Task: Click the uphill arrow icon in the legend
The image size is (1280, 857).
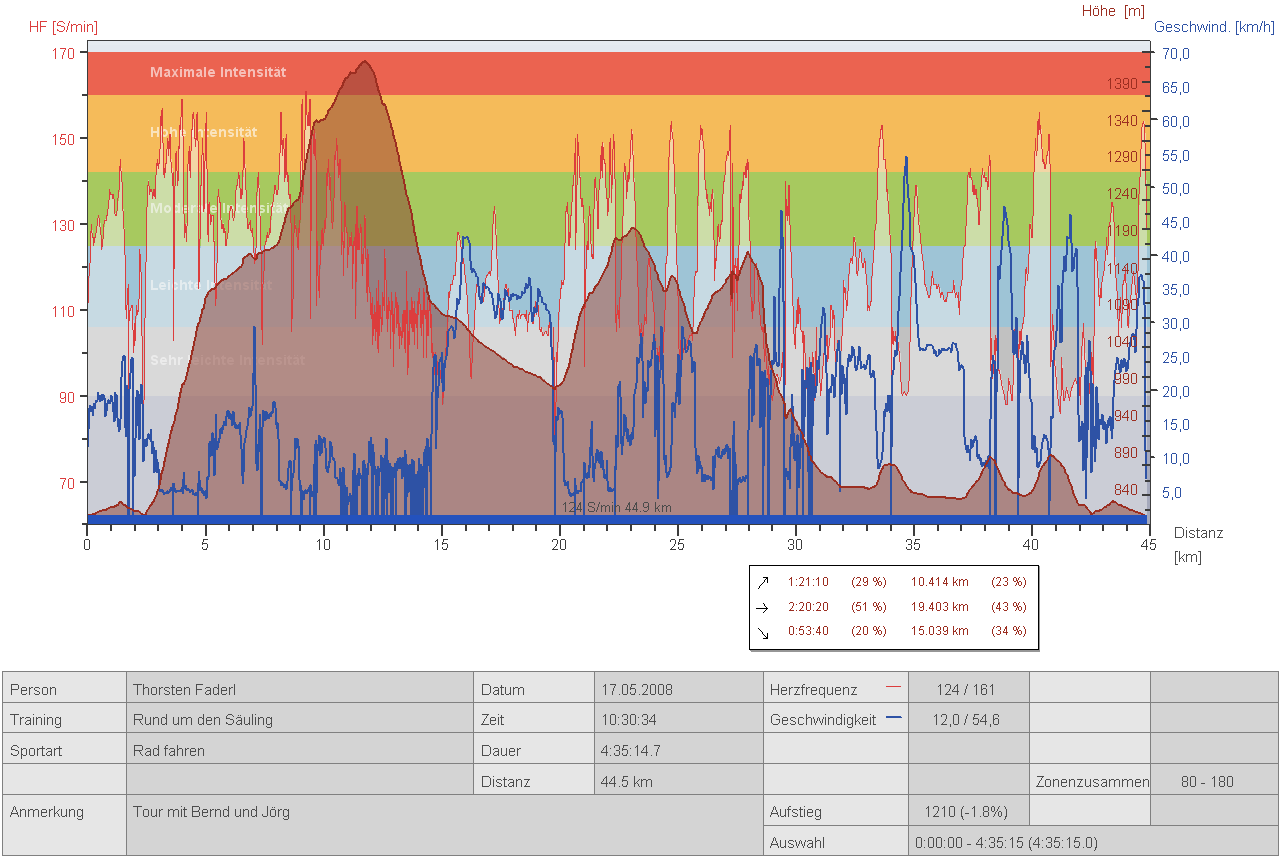Action: click(763, 582)
